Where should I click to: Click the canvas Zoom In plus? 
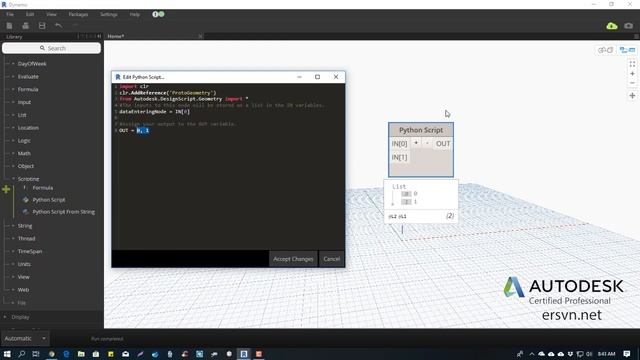(632, 74)
